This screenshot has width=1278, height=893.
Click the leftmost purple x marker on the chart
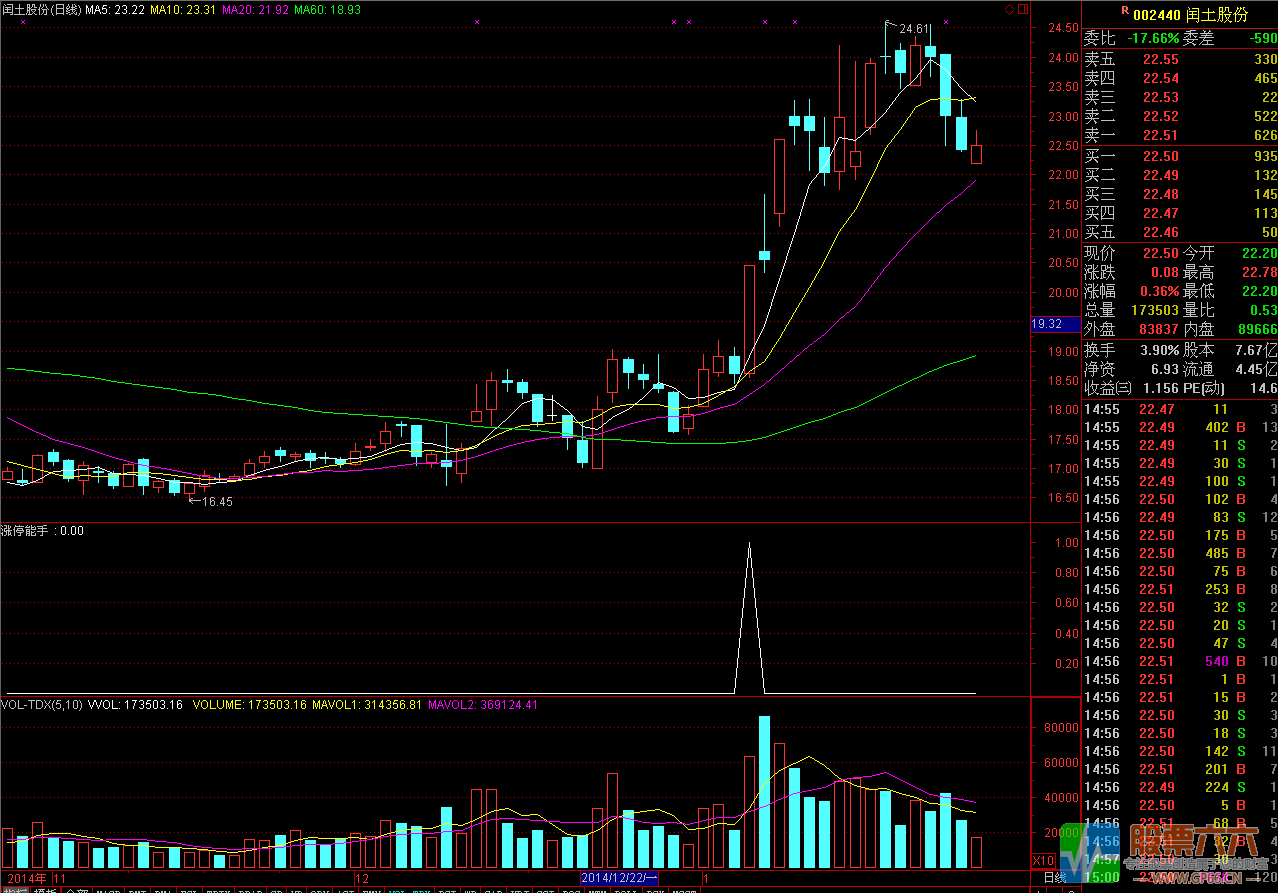click(x=22, y=21)
